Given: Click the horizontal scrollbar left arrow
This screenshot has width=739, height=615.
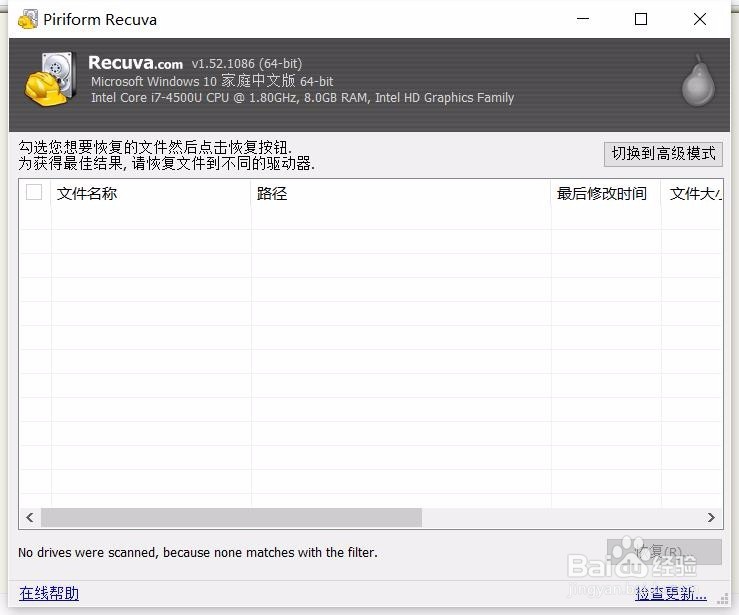Looking at the screenshot, I should [x=30, y=517].
